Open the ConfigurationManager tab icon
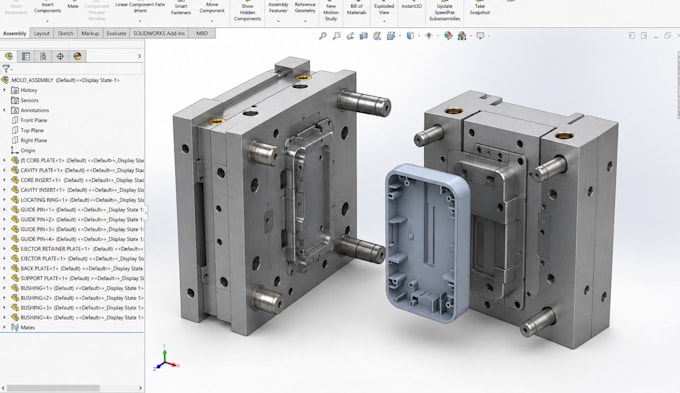This screenshot has height=393, width=680. 43,56
